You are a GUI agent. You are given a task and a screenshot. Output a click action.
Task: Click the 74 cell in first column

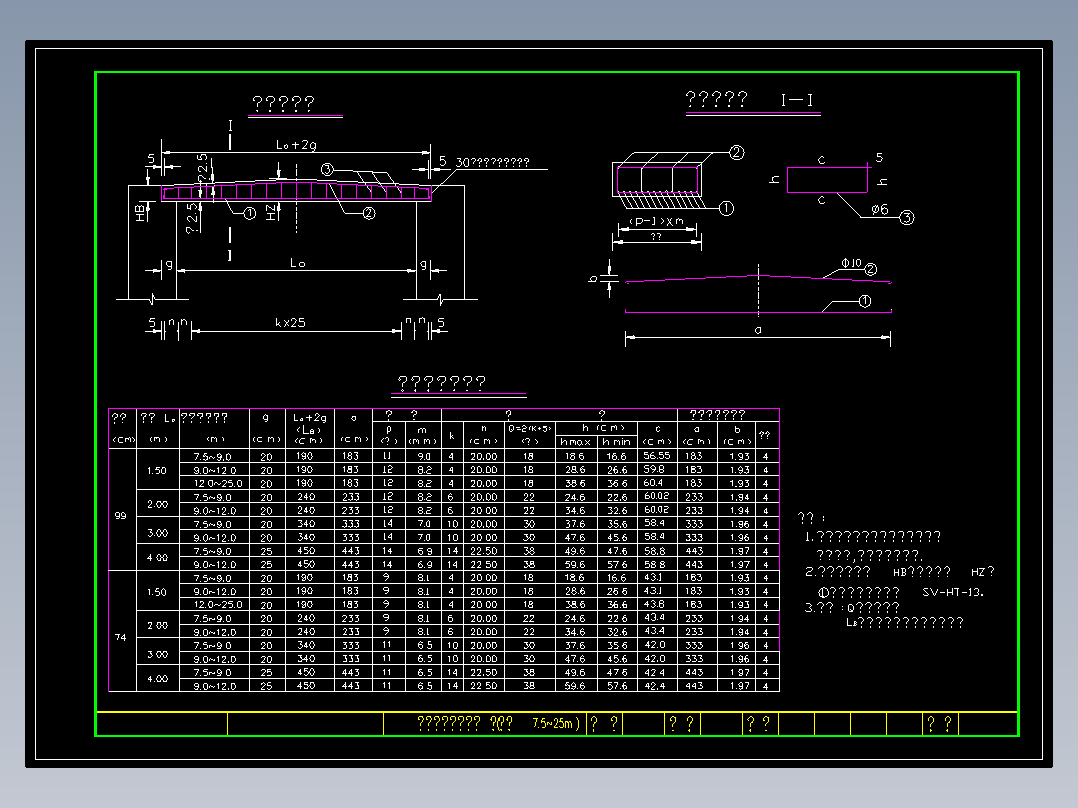pyautogui.click(x=121, y=637)
